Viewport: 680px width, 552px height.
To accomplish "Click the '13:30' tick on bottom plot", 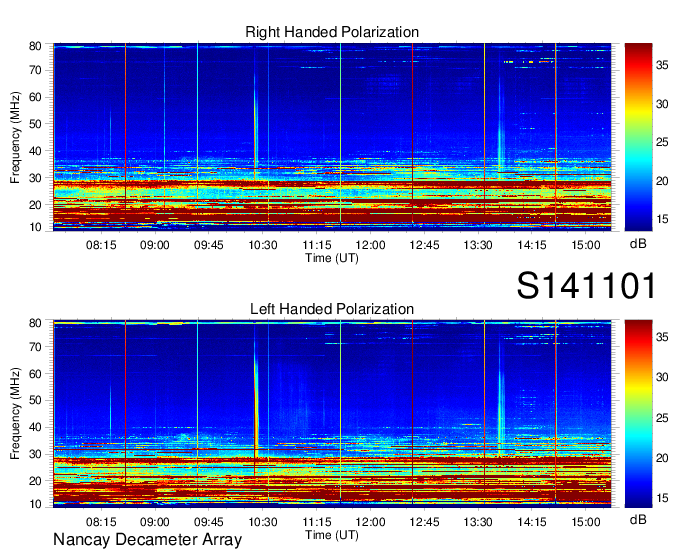I will [x=478, y=522].
